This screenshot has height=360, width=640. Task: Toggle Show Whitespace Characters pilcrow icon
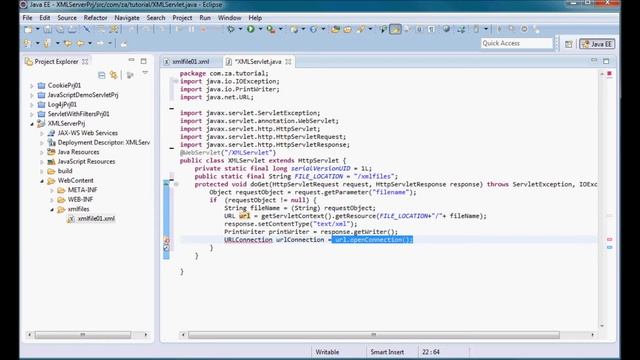431,29
